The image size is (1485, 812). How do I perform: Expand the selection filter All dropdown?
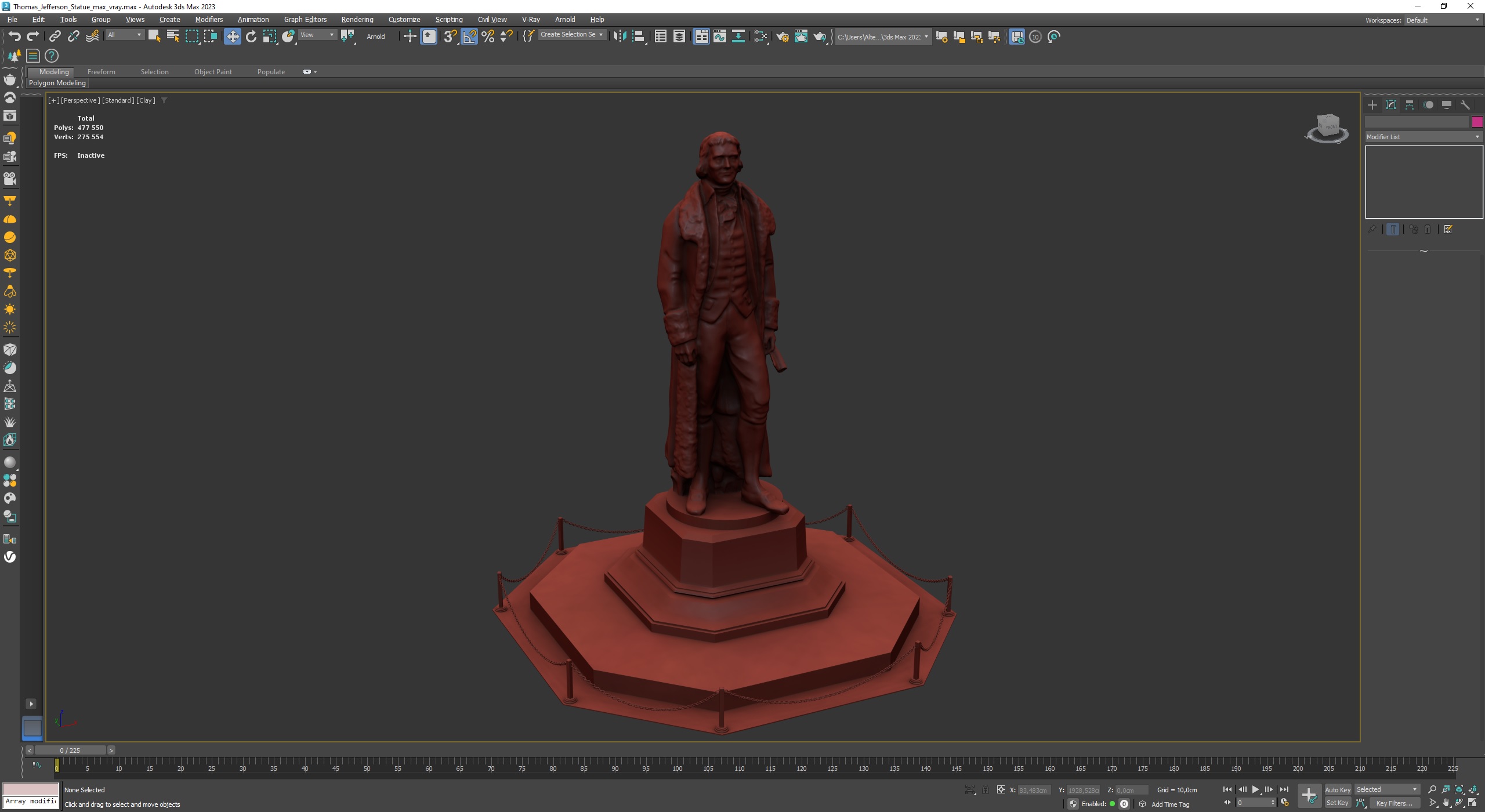pyautogui.click(x=124, y=35)
